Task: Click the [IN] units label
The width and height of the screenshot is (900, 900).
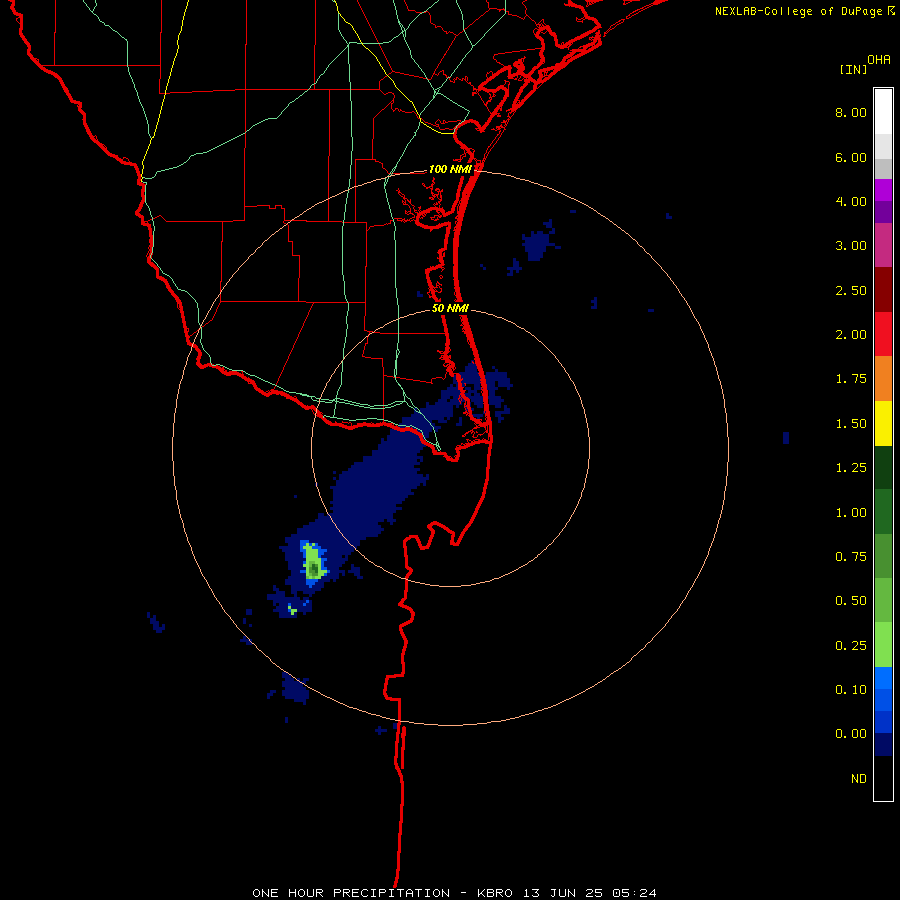Action: 853,69
